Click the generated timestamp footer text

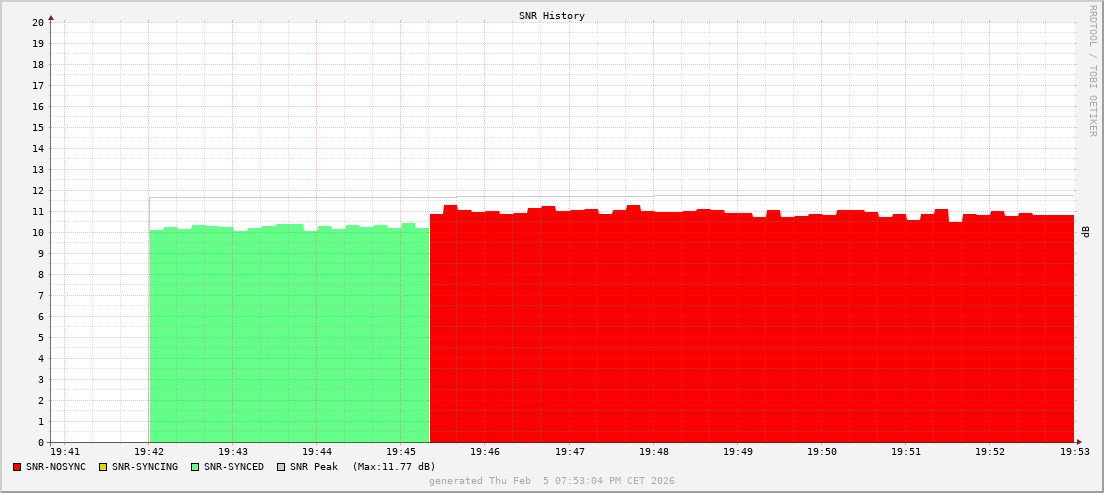click(552, 481)
